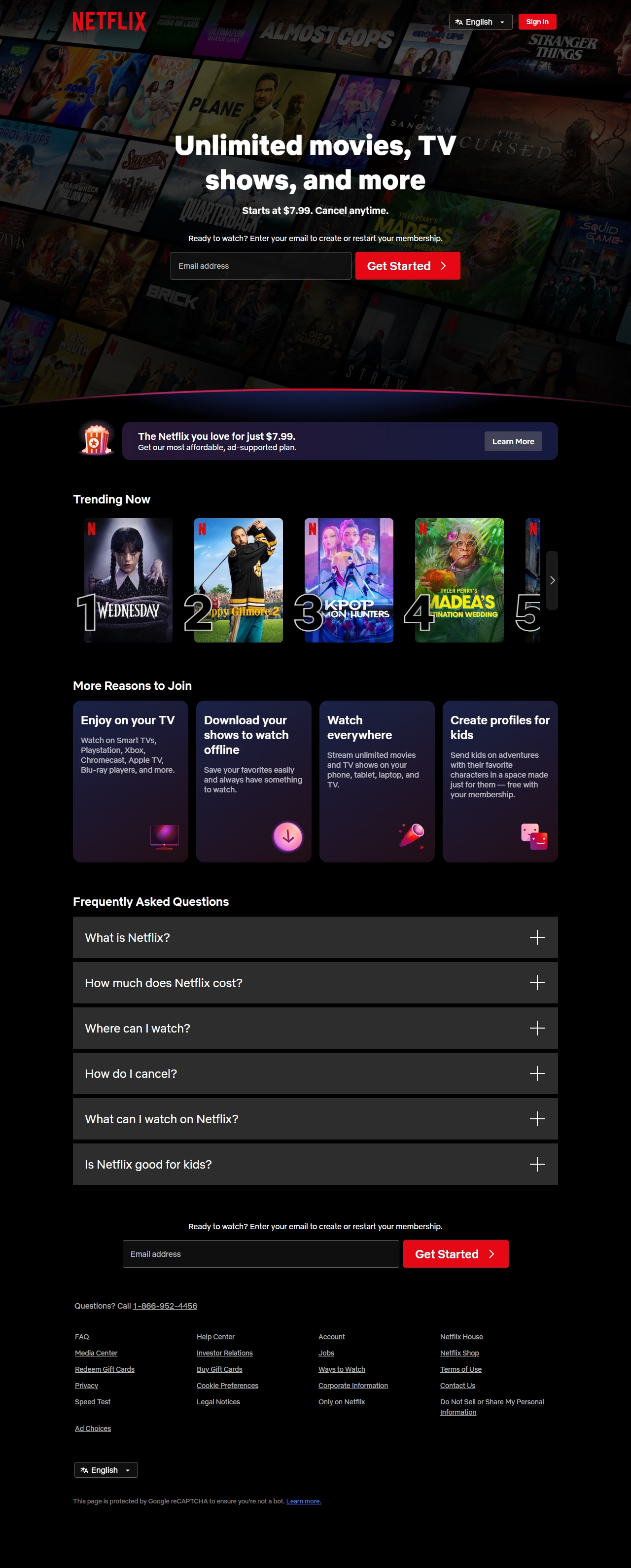
Task: Open the English language dropdown in header
Action: point(481,22)
